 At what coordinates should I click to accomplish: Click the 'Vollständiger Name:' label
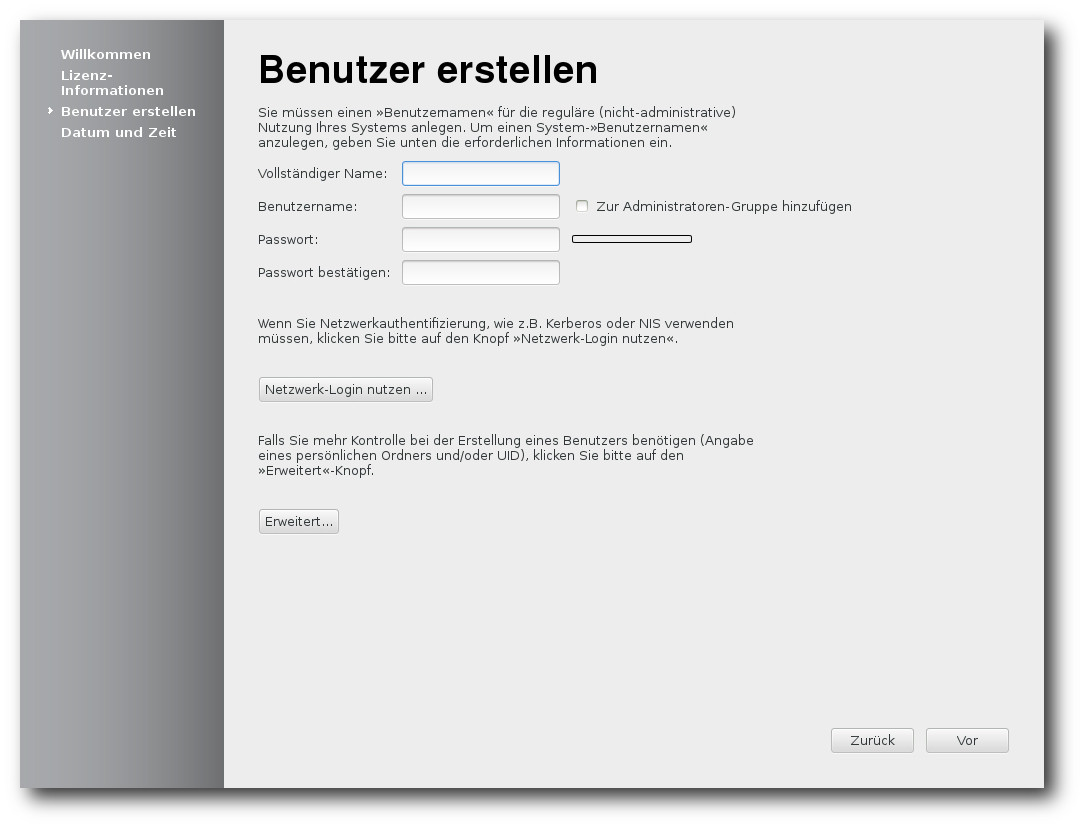(x=322, y=174)
